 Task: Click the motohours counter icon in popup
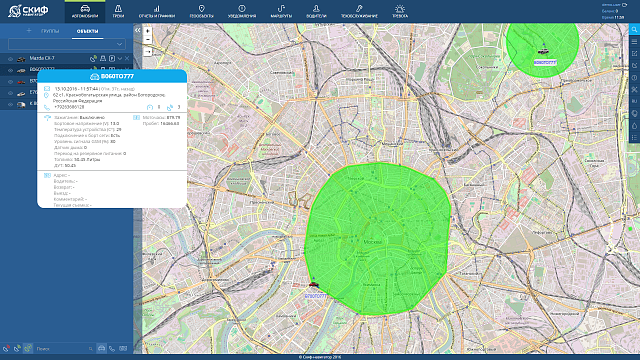(136, 118)
